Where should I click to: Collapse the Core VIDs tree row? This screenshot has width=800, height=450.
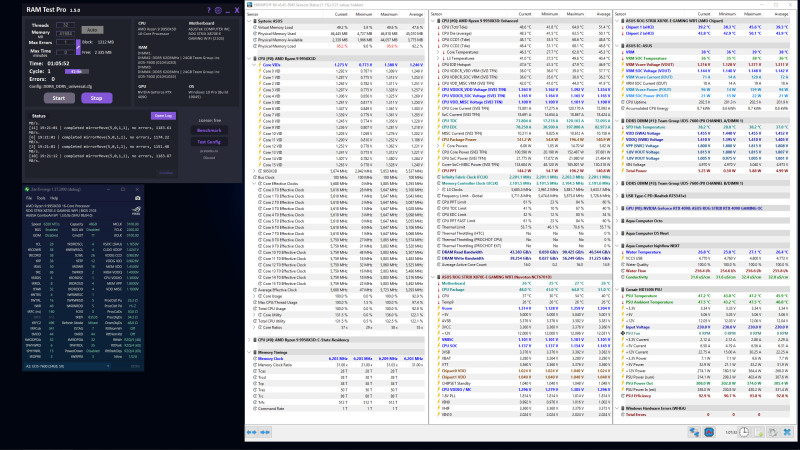(254, 65)
